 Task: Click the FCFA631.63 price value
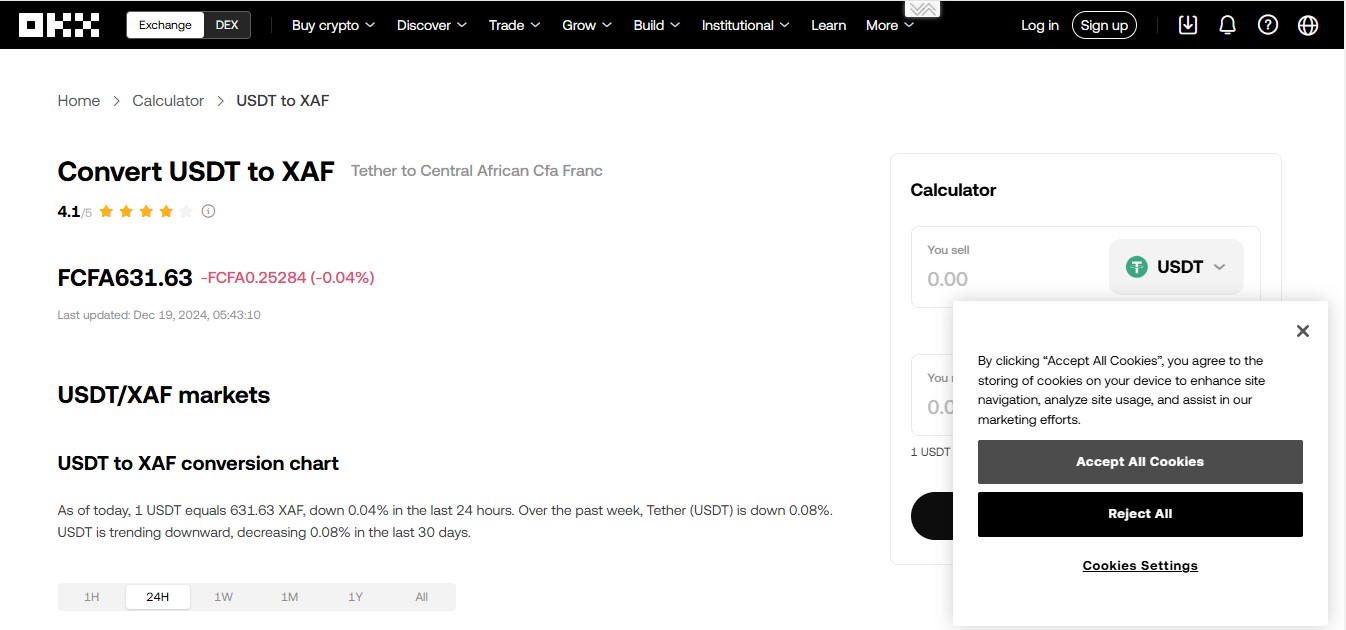coord(125,278)
